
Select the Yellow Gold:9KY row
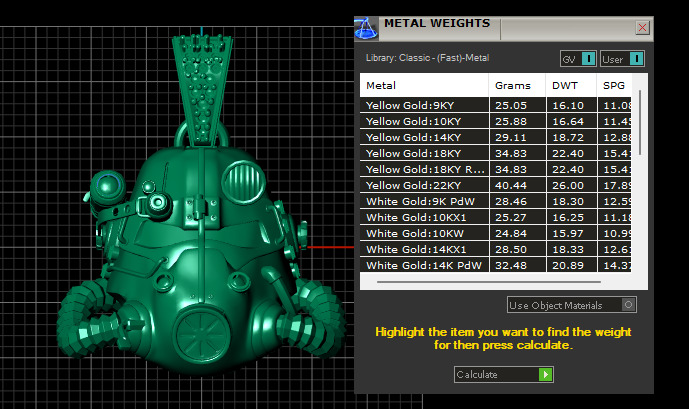click(x=496, y=105)
